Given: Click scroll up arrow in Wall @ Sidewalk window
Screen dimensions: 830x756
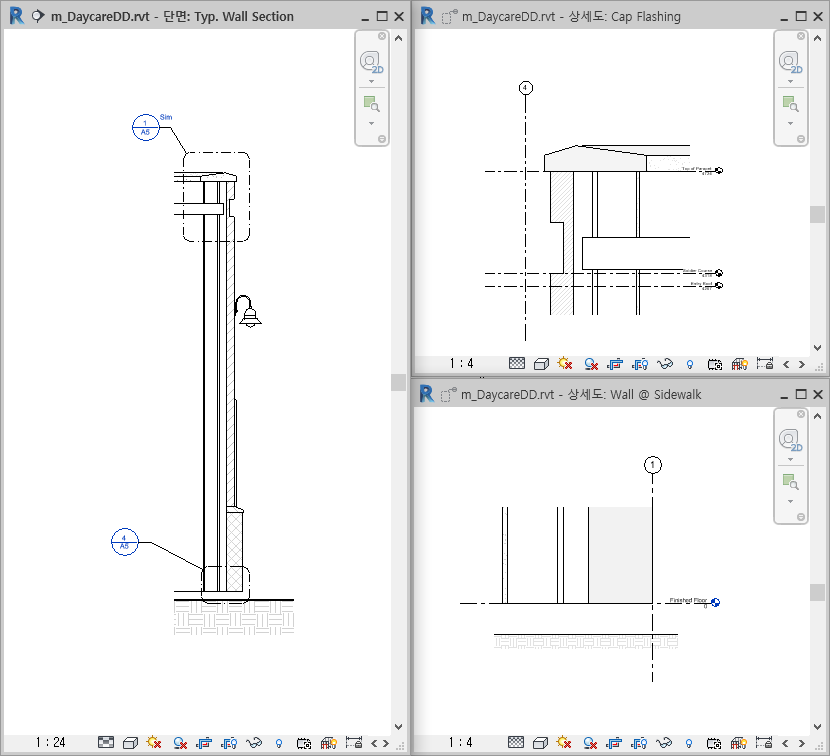Looking at the screenshot, I should point(817,416).
